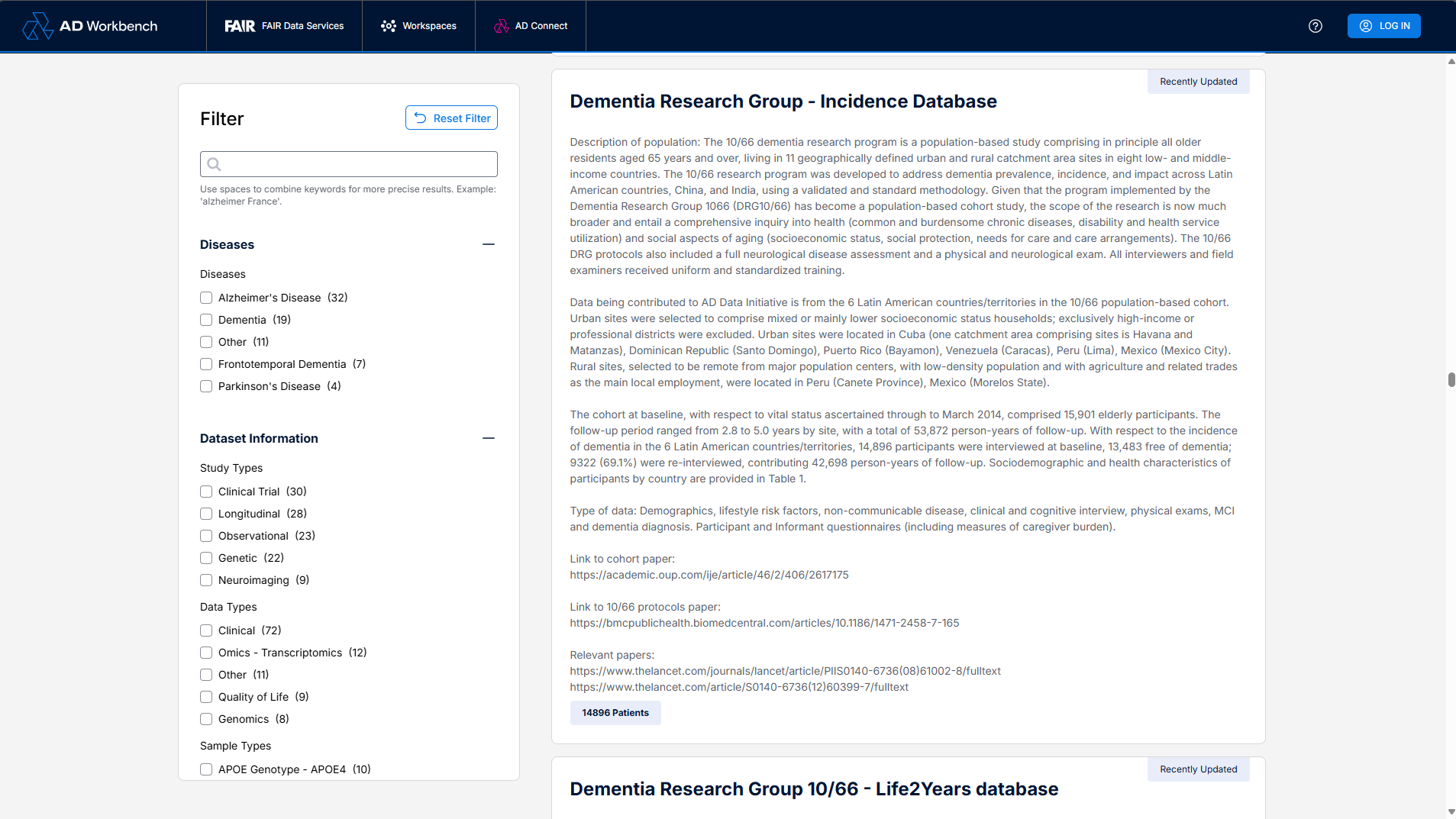Tick the Genomics data type checkbox

point(206,719)
